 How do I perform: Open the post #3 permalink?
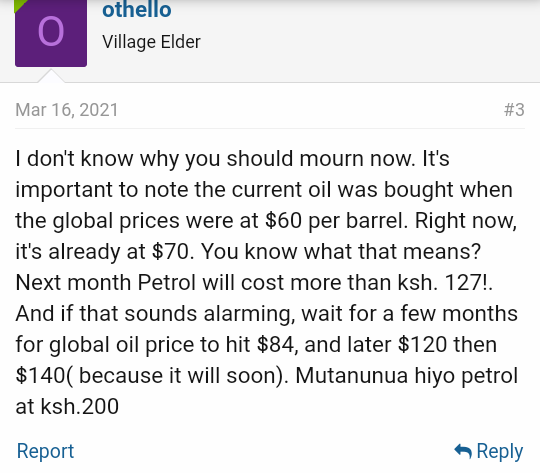click(514, 110)
